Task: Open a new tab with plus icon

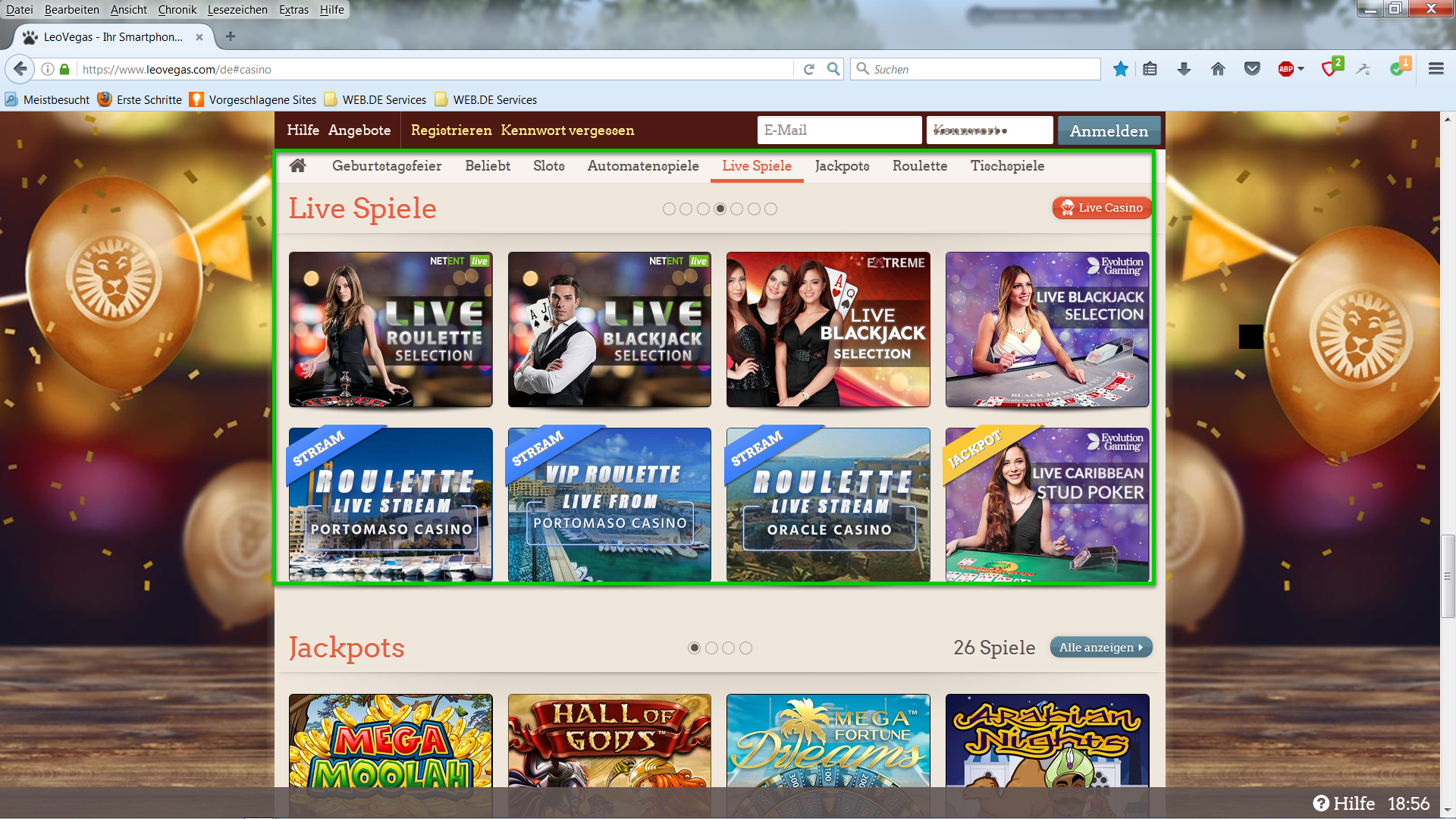Action: tap(231, 36)
